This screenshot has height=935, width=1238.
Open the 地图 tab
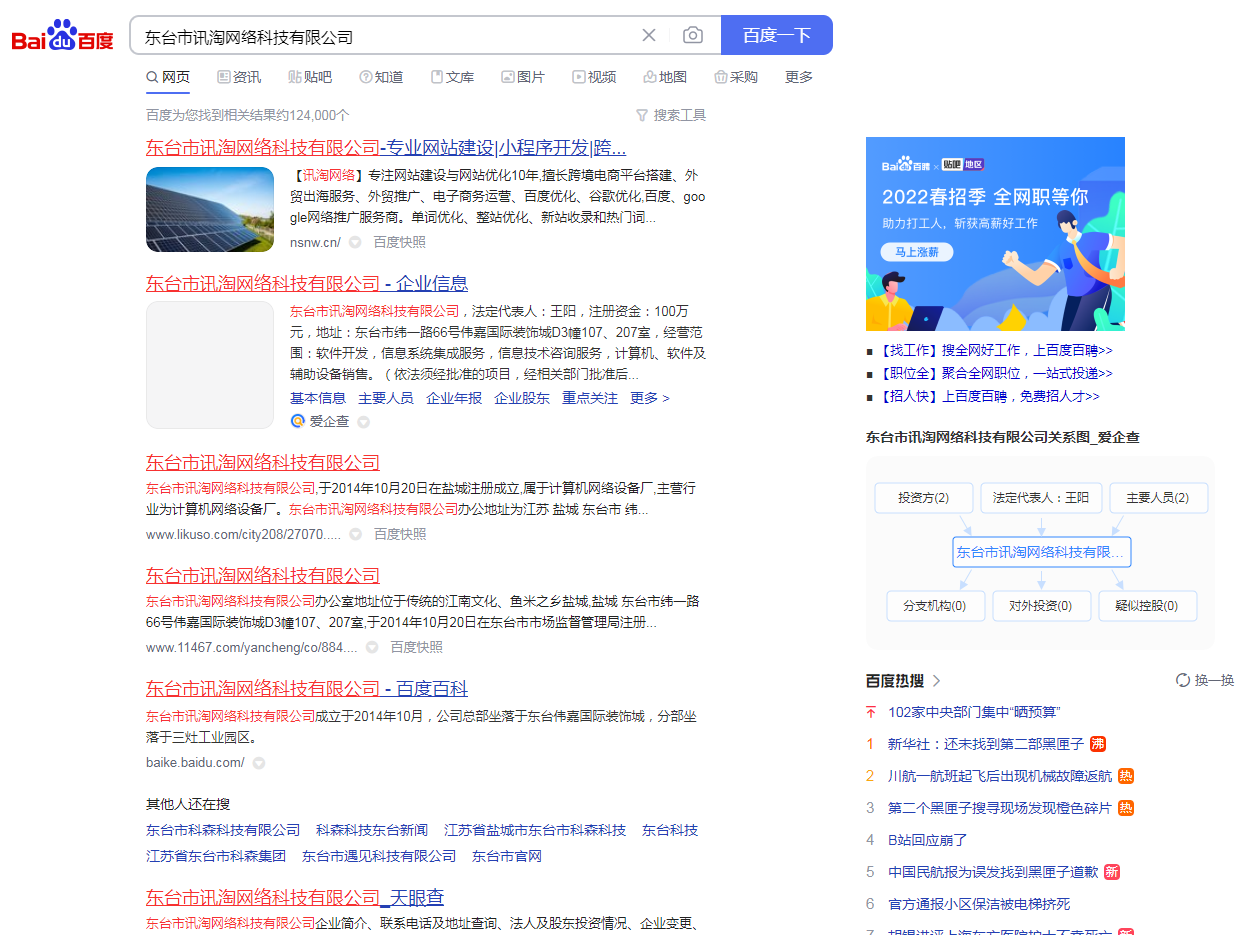[x=665, y=77]
